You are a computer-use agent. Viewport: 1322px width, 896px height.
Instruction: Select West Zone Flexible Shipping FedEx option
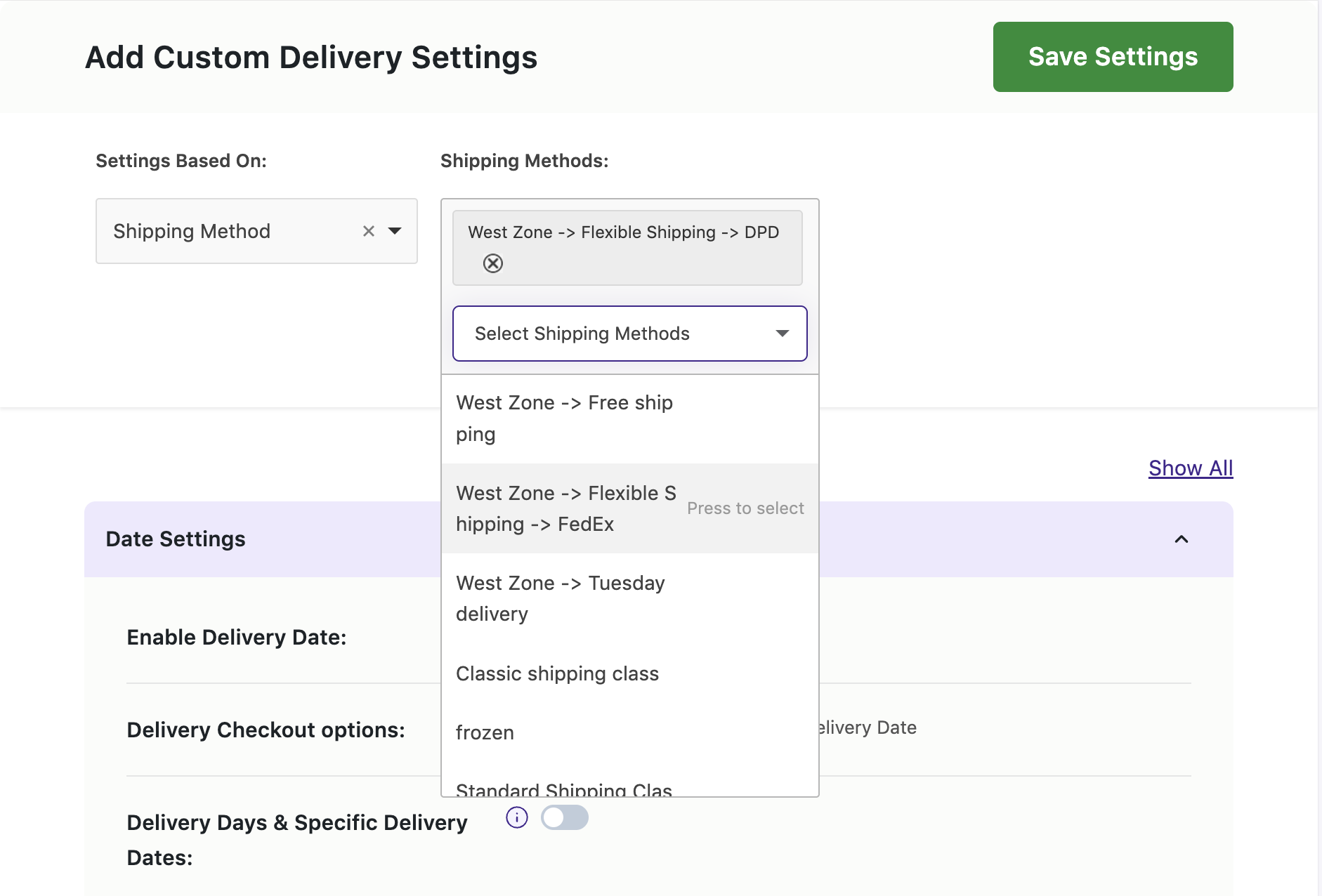pyautogui.click(x=565, y=508)
